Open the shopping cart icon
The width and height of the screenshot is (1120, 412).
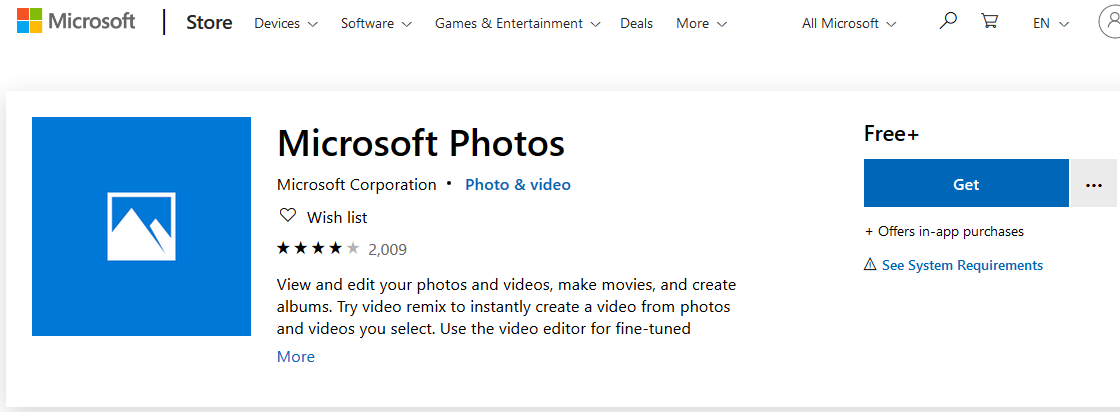989,21
